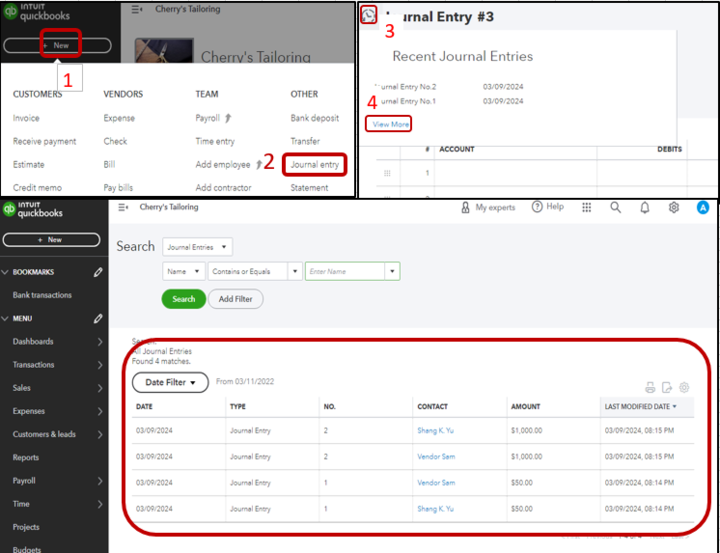Click the New button above BOOKMARKS
The width and height of the screenshot is (720, 553).
tap(51, 240)
